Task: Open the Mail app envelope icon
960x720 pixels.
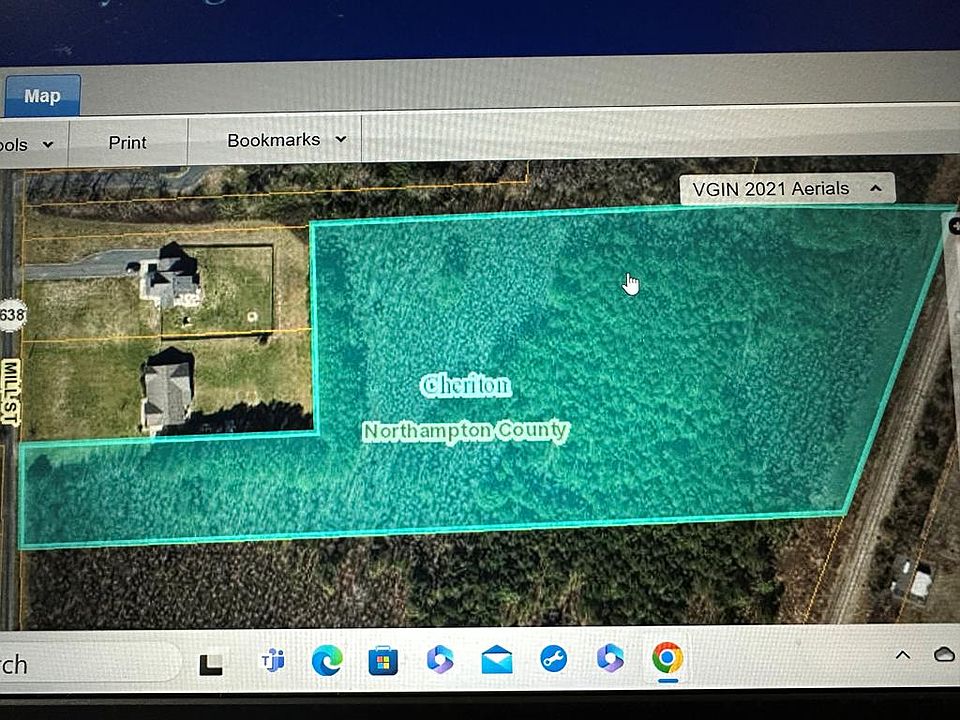Action: click(497, 659)
